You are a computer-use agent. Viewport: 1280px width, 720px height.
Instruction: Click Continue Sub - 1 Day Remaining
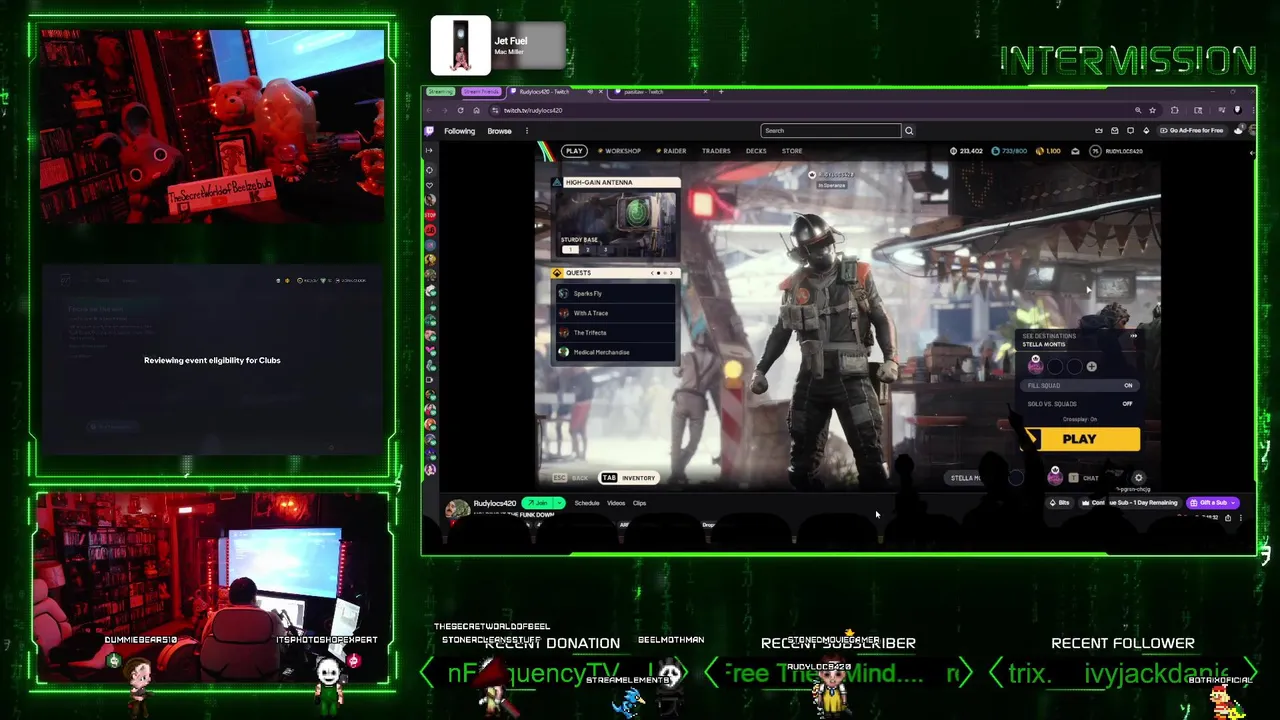pos(1131,503)
